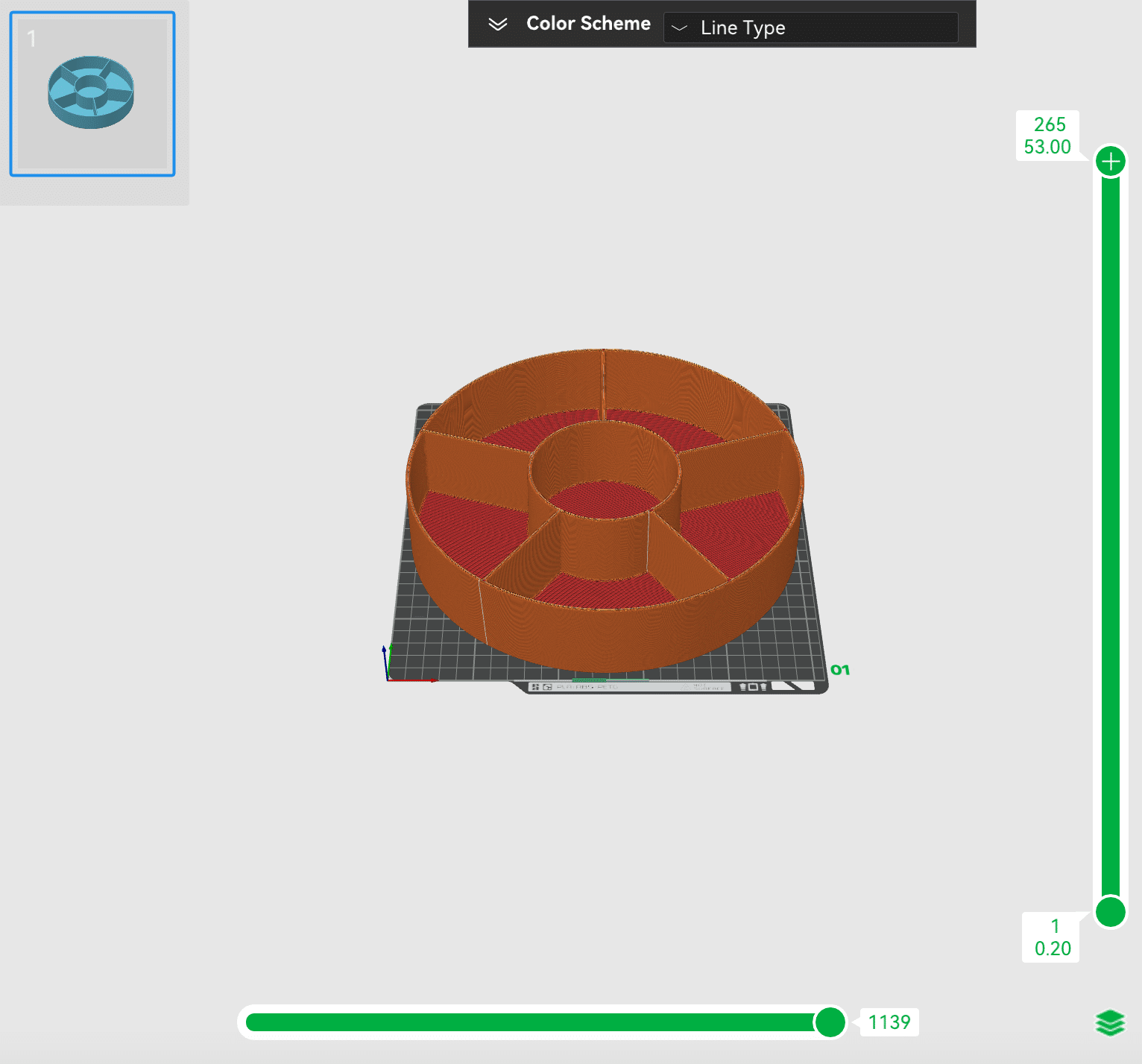The image size is (1142, 1064).
Task: Click the plus handle atop layer slider
Action: point(1110,162)
